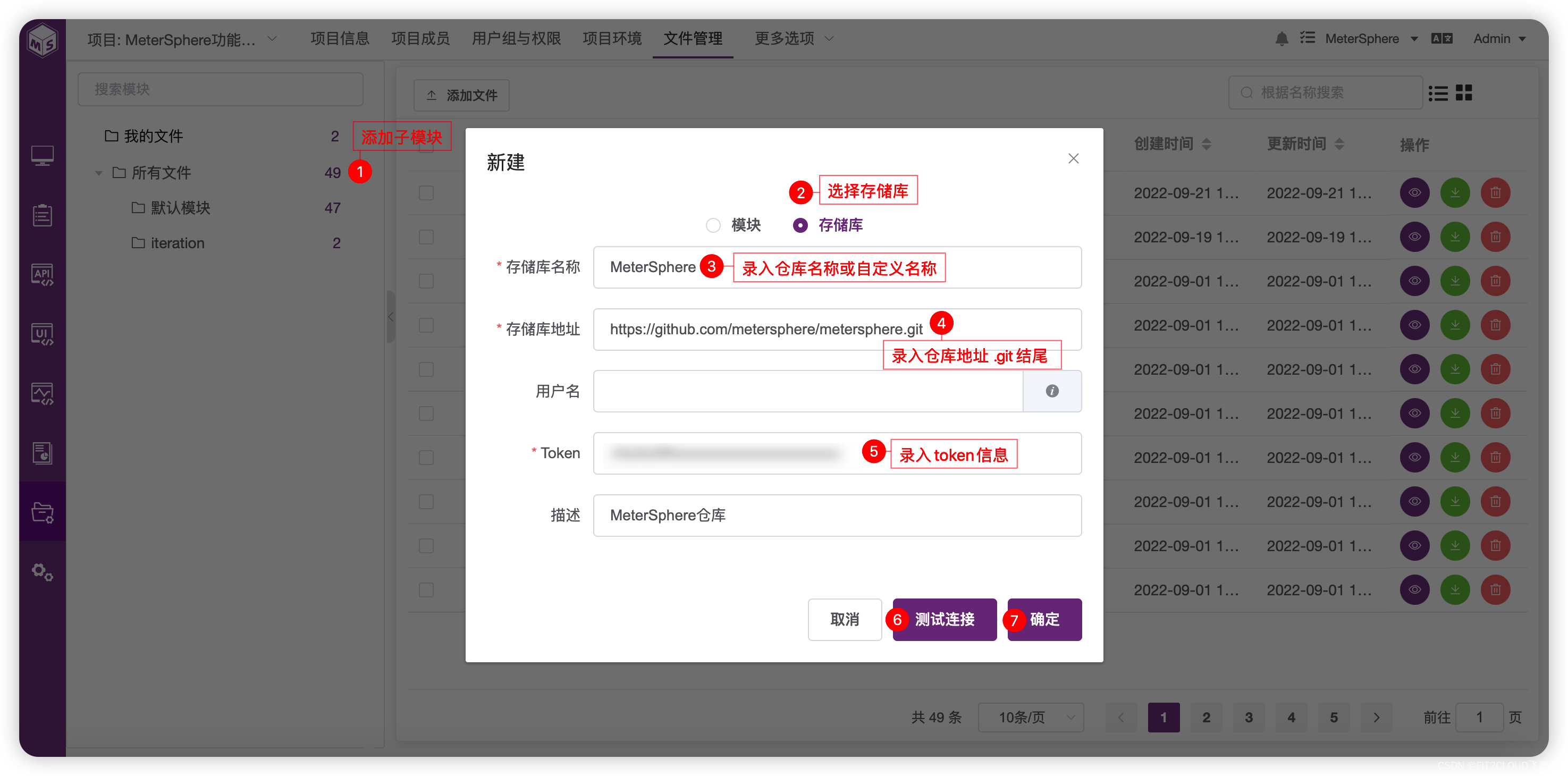The image size is (1568, 776).
Task: Click 存储库名称 input field
Action: click(840, 268)
